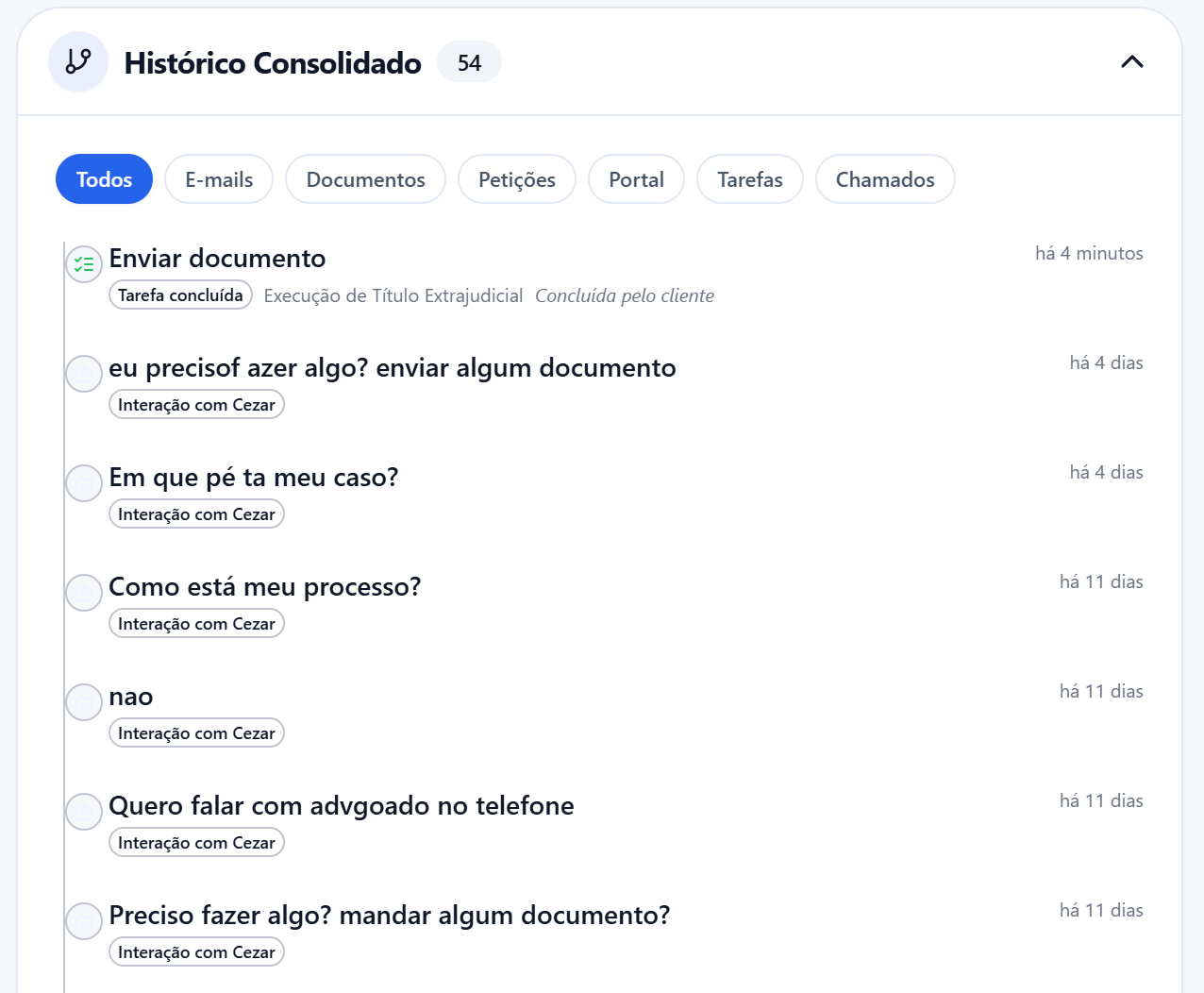Image resolution: width=1204 pixels, height=993 pixels.
Task: Click checklist icon for Enviar documento
Action: click(x=84, y=264)
